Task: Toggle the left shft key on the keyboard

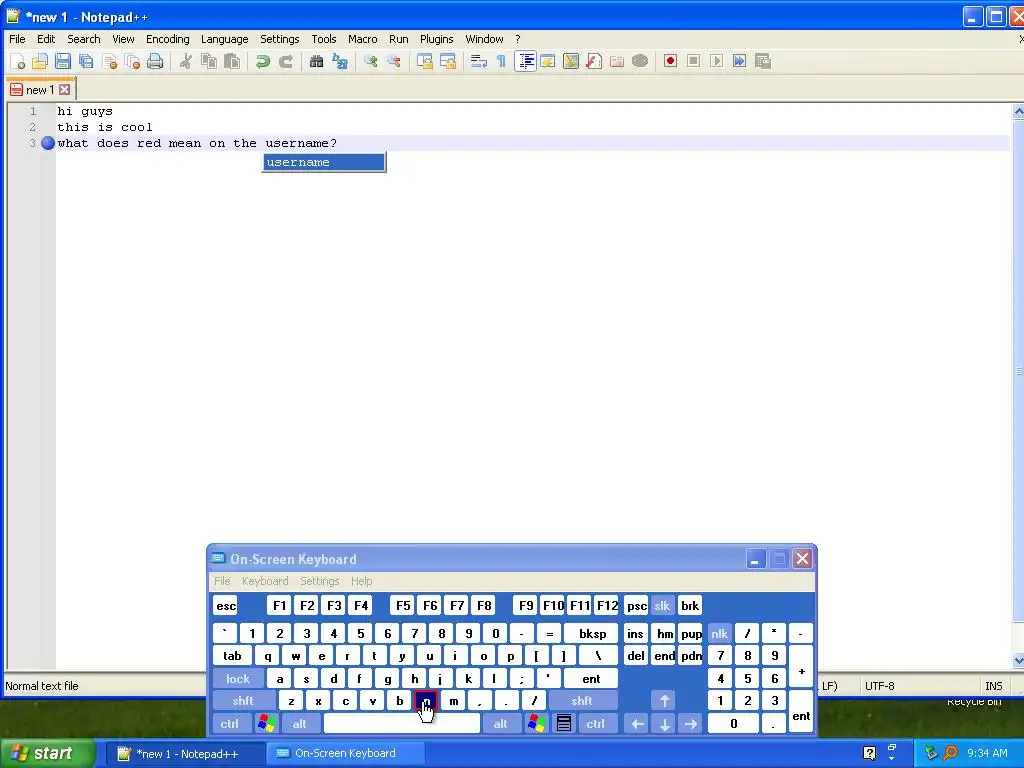Action: [243, 701]
